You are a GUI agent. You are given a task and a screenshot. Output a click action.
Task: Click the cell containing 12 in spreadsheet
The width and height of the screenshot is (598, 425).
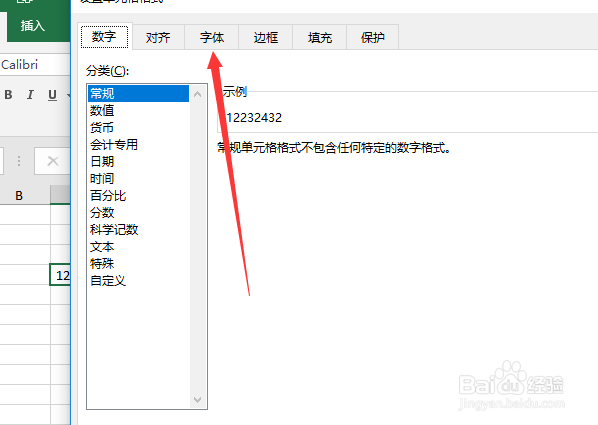60,275
